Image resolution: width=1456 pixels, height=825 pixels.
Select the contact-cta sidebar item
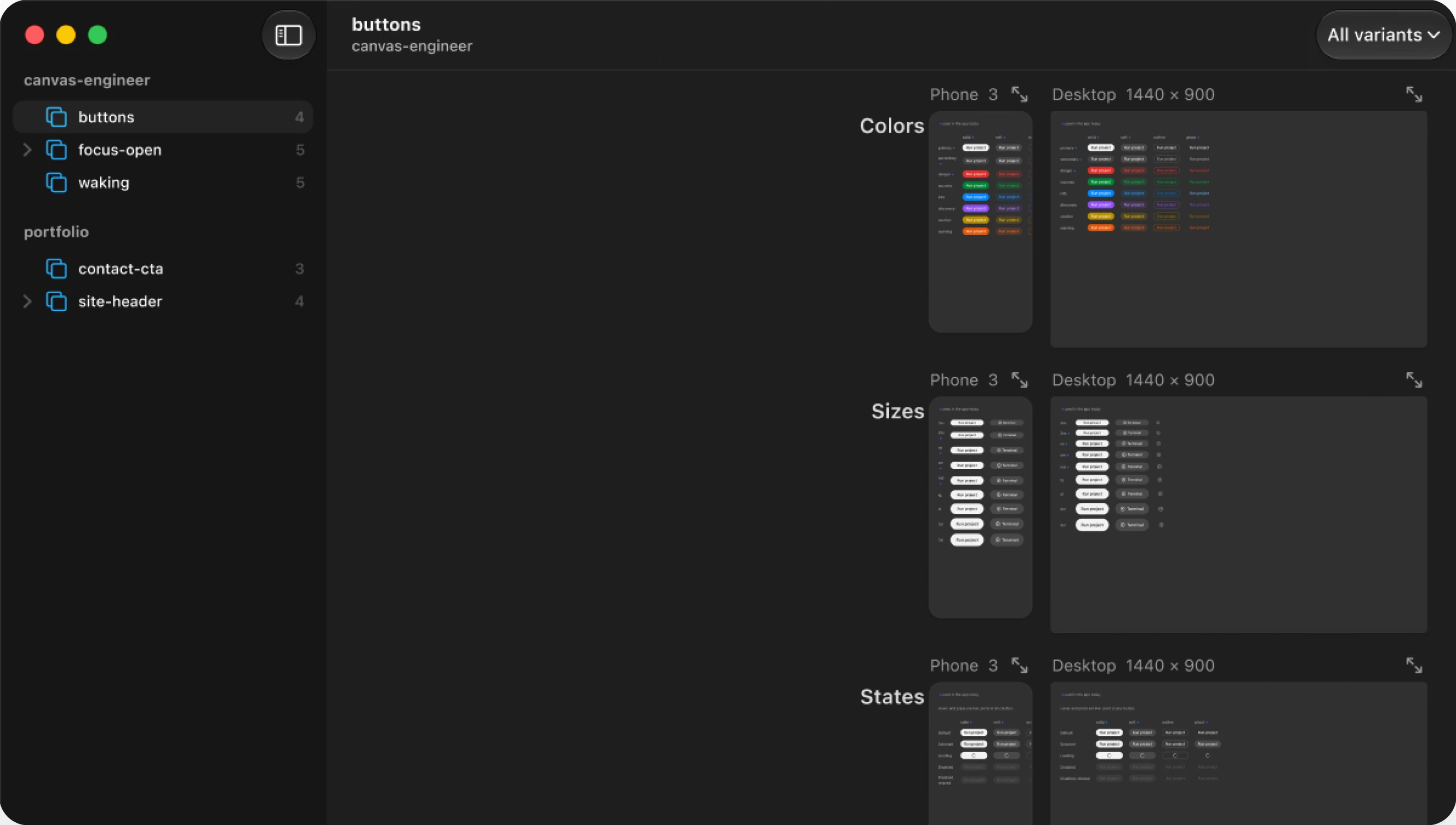click(163, 269)
